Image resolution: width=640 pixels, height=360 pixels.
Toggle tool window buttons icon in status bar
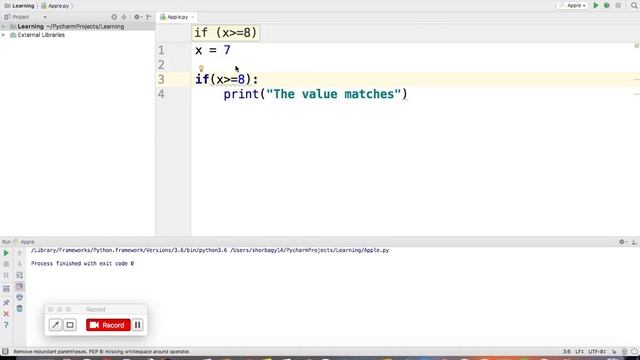(5, 351)
